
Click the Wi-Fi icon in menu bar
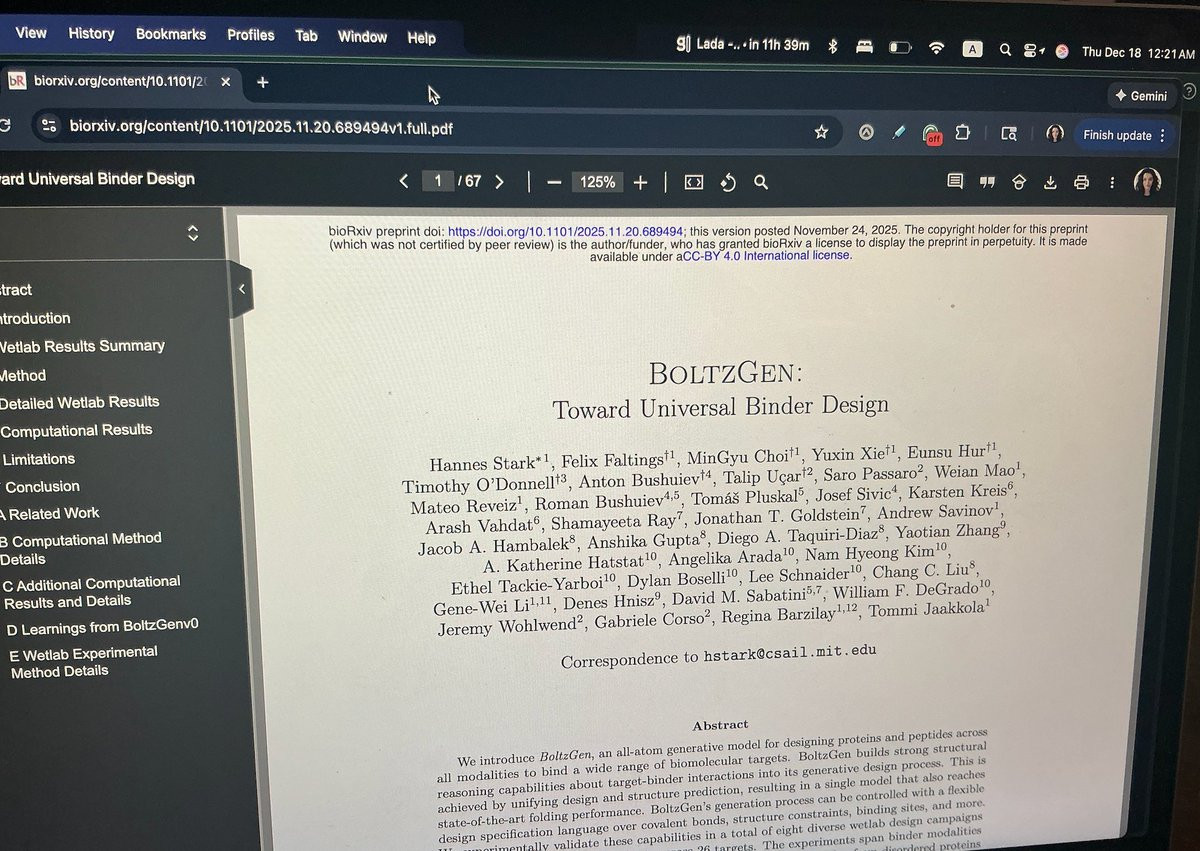937,47
